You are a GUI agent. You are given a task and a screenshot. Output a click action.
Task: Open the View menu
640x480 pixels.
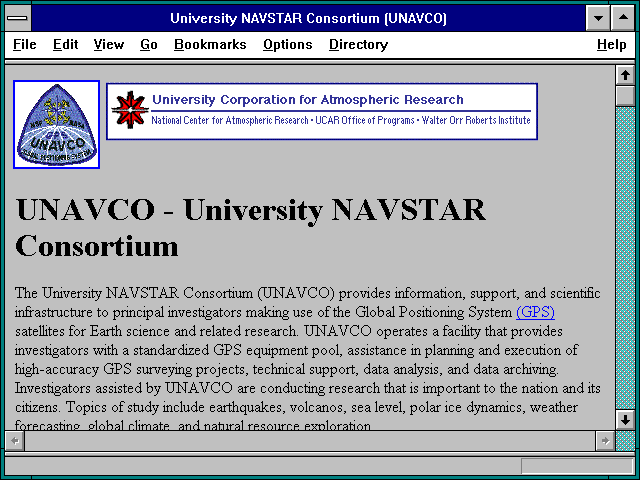coord(109,44)
